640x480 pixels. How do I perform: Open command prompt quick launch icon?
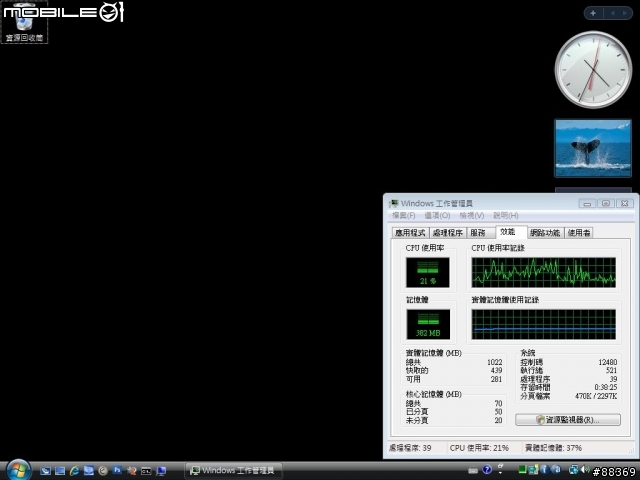point(146,471)
